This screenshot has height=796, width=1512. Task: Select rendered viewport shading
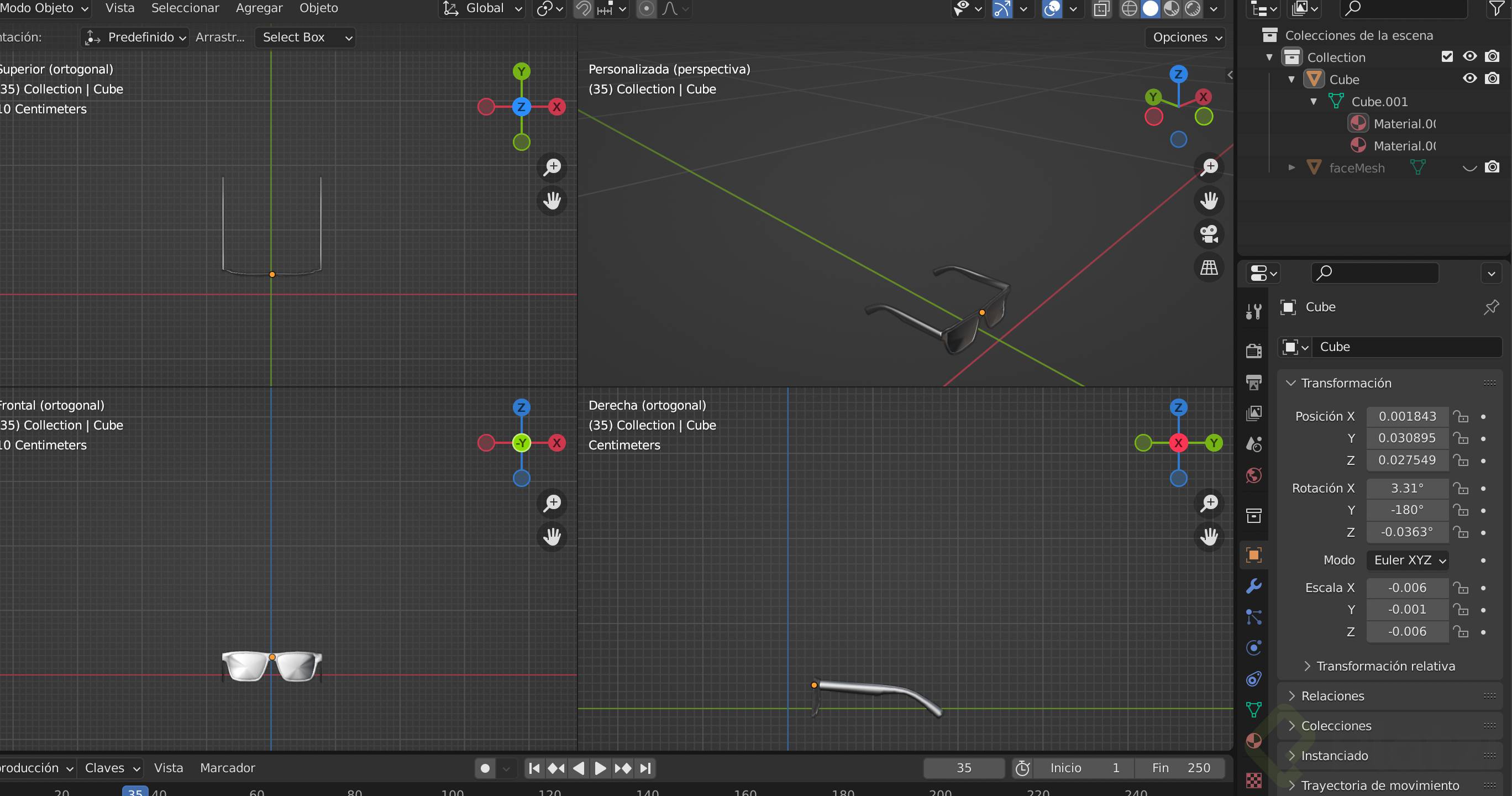pos(1193,8)
